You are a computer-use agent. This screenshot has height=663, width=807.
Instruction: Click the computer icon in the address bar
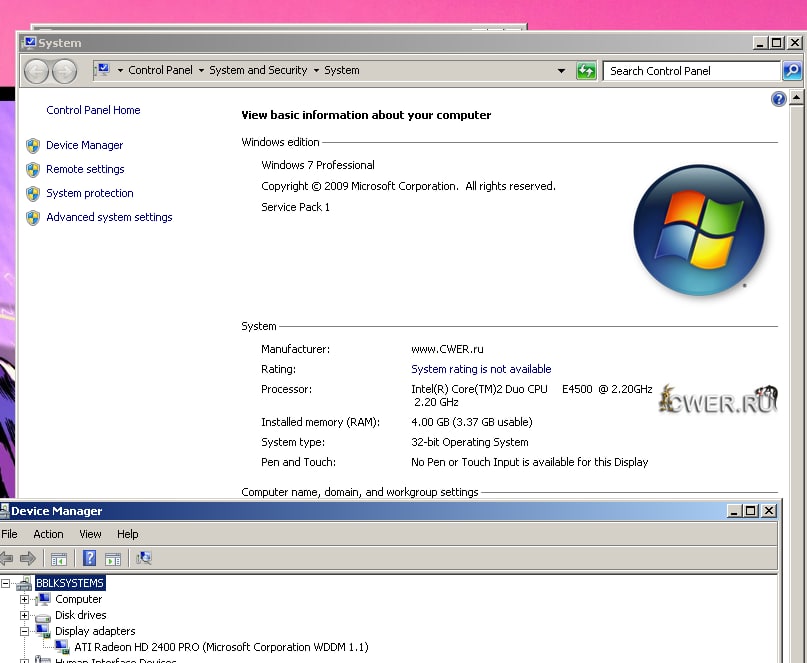tap(103, 69)
